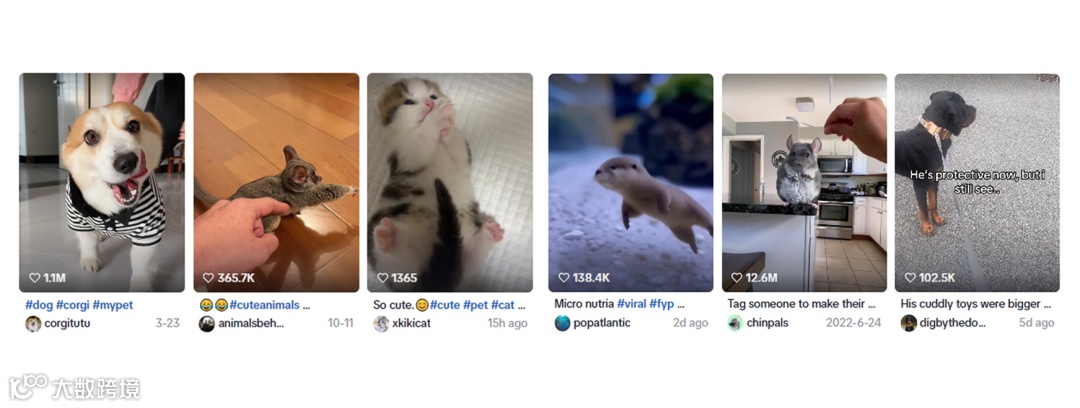Viewport: 1080px width, 408px height.
Task: Visit the animalsbeh... username link
Action: [x=251, y=323]
